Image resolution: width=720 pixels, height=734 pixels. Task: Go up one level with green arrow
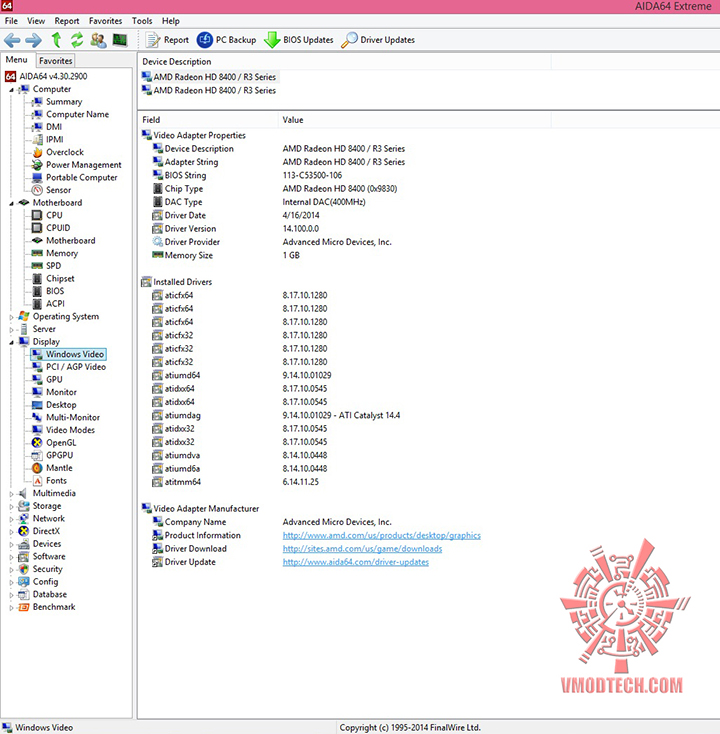tap(56, 40)
